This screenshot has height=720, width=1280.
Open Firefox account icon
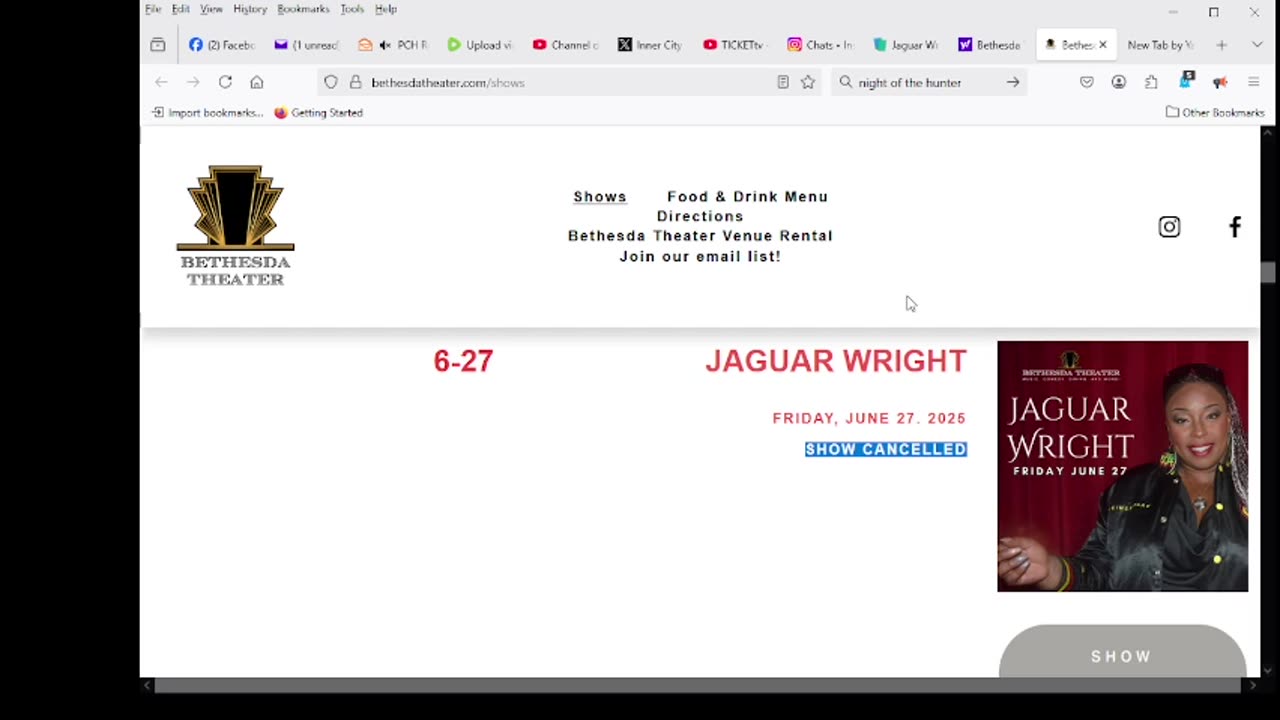tap(1119, 82)
